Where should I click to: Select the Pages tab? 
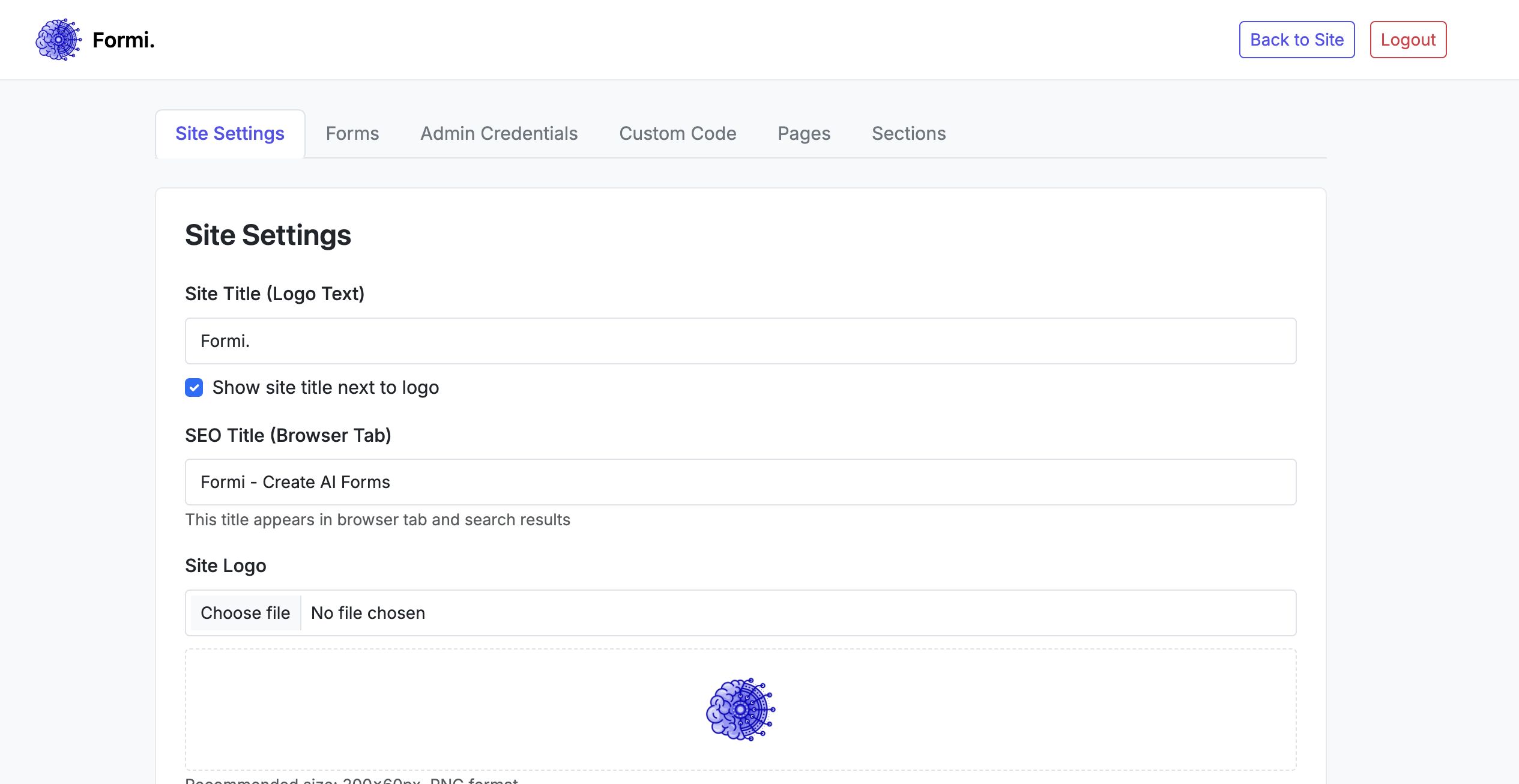tap(804, 133)
